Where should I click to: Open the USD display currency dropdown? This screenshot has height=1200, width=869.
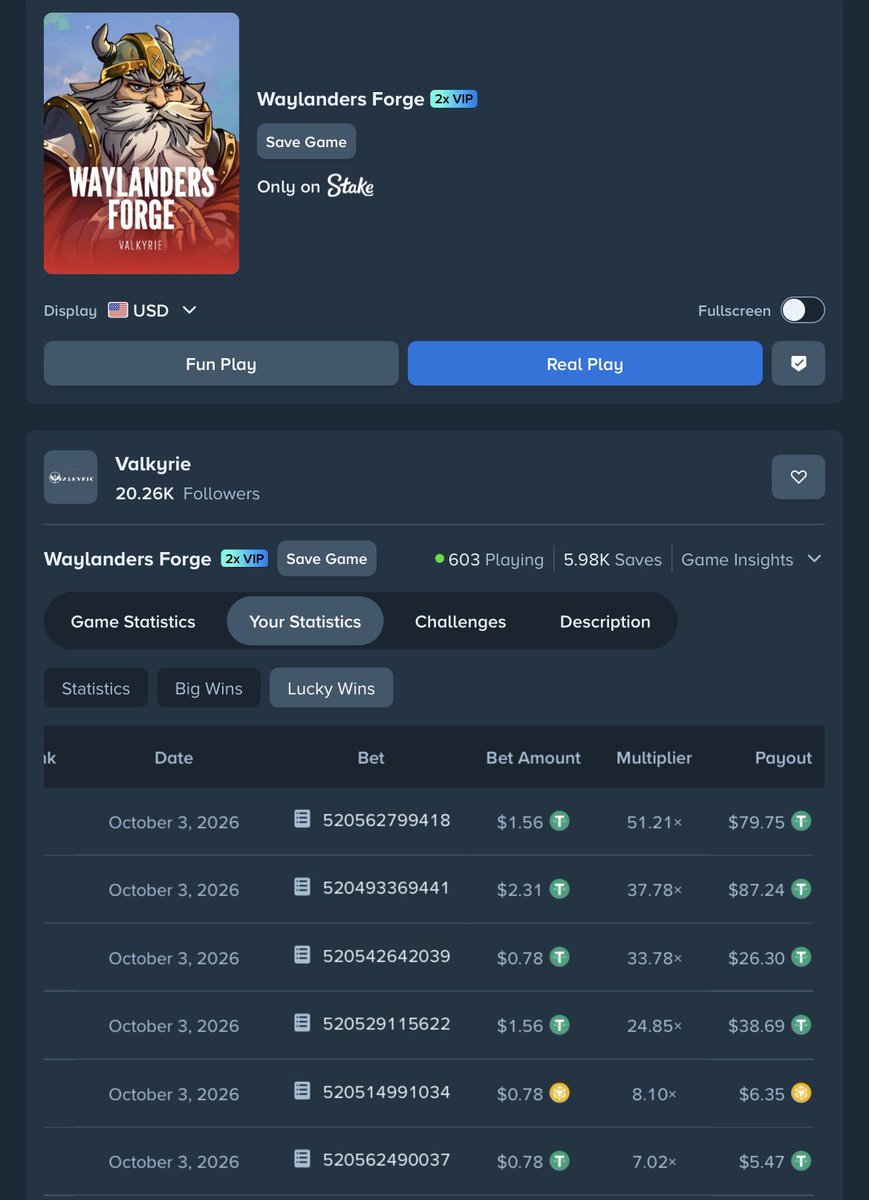coord(152,310)
